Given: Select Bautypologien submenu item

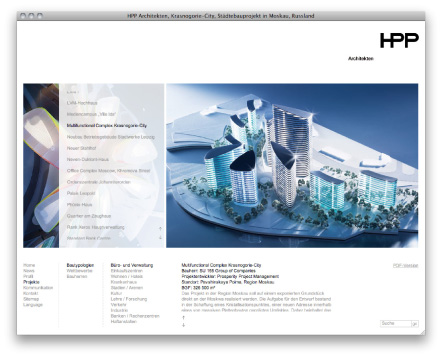Looking at the screenshot, I should click(x=80, y=265).
